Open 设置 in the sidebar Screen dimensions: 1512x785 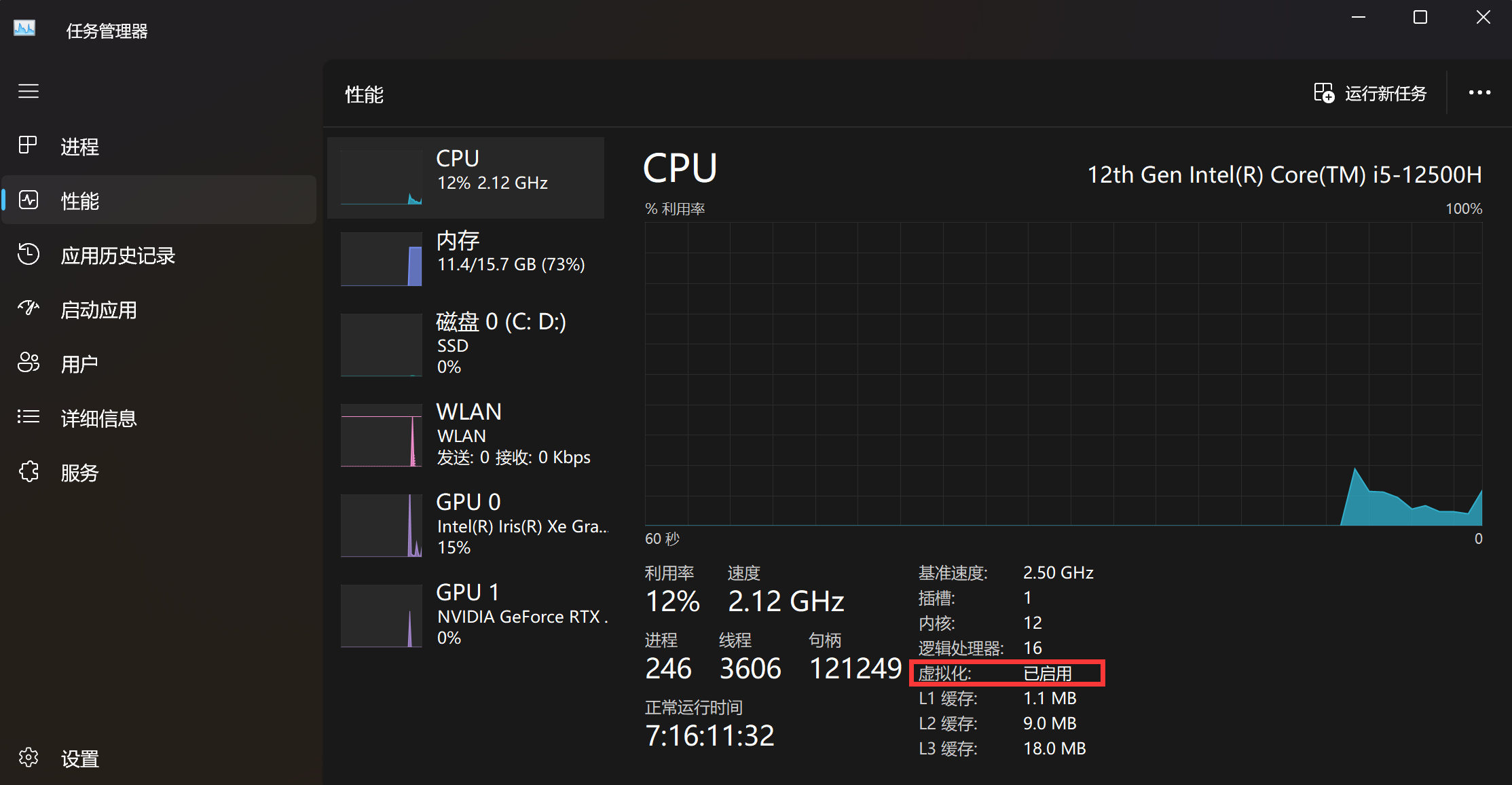click(159, 758)
